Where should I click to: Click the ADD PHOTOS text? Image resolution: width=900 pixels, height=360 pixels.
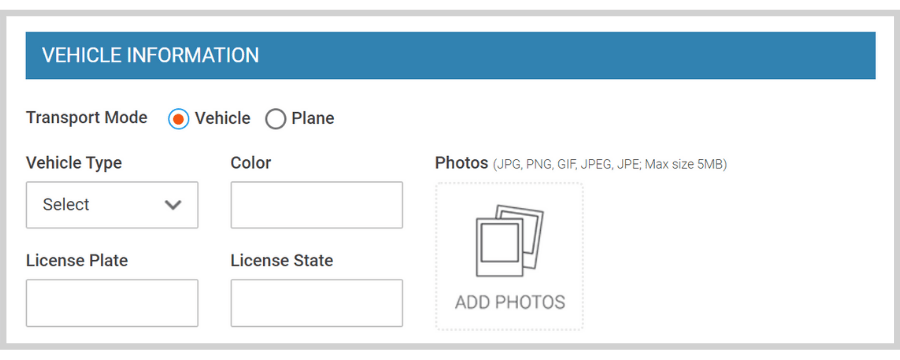click(x=510, y=302)
